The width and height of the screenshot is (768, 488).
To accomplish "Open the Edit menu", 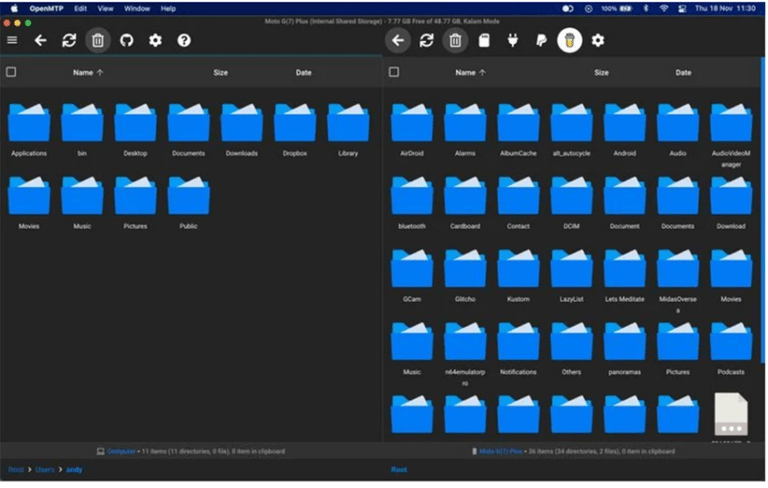I will click(x=80, y=8).
